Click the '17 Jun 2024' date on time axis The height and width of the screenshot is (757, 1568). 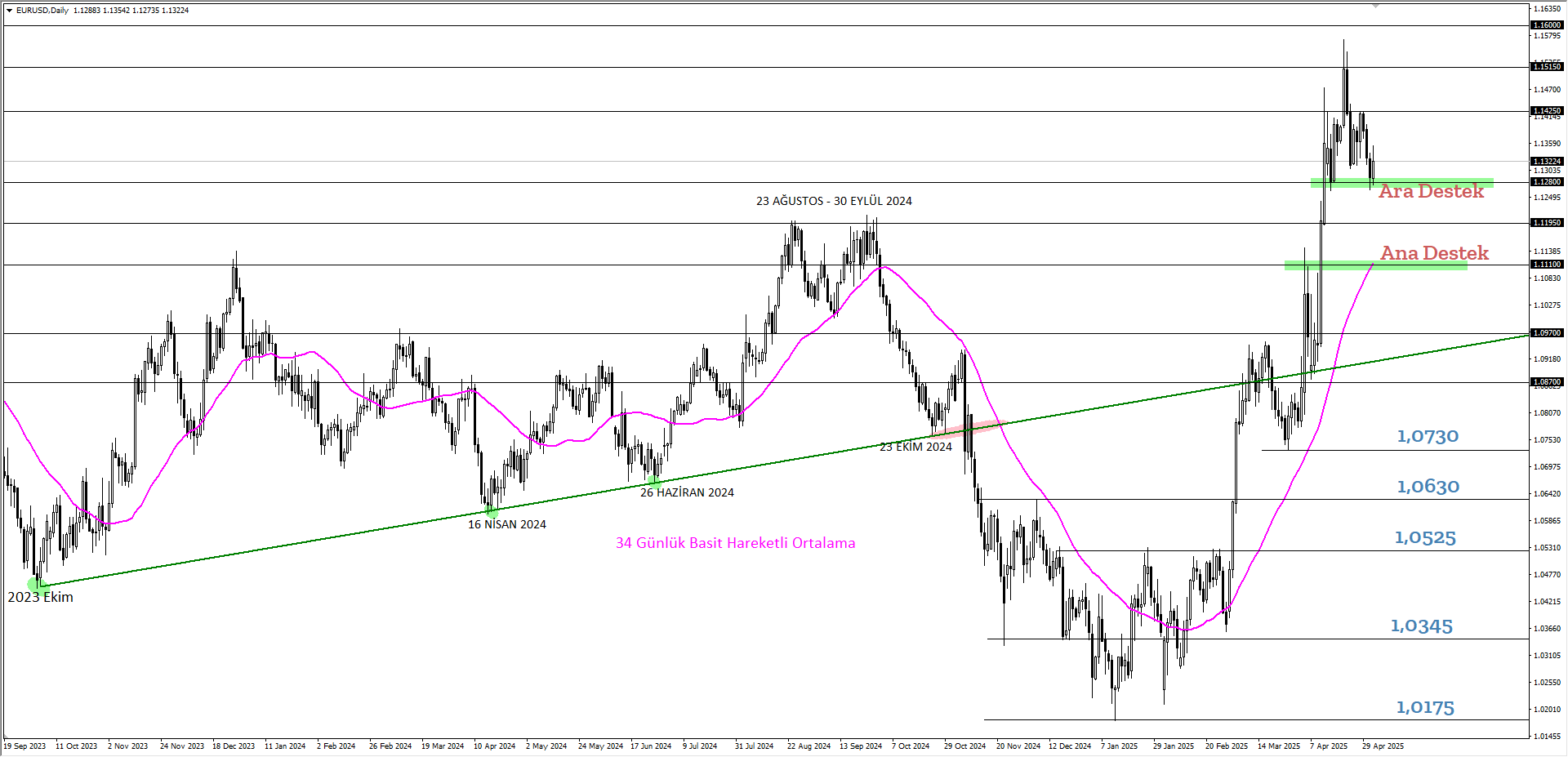(x=651, y=746)
